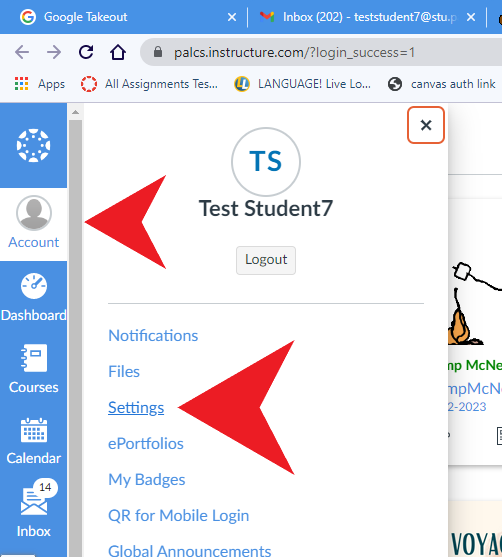Close the account tray panel
Viewport: 502px width, 557px height.
pos(426,125)
